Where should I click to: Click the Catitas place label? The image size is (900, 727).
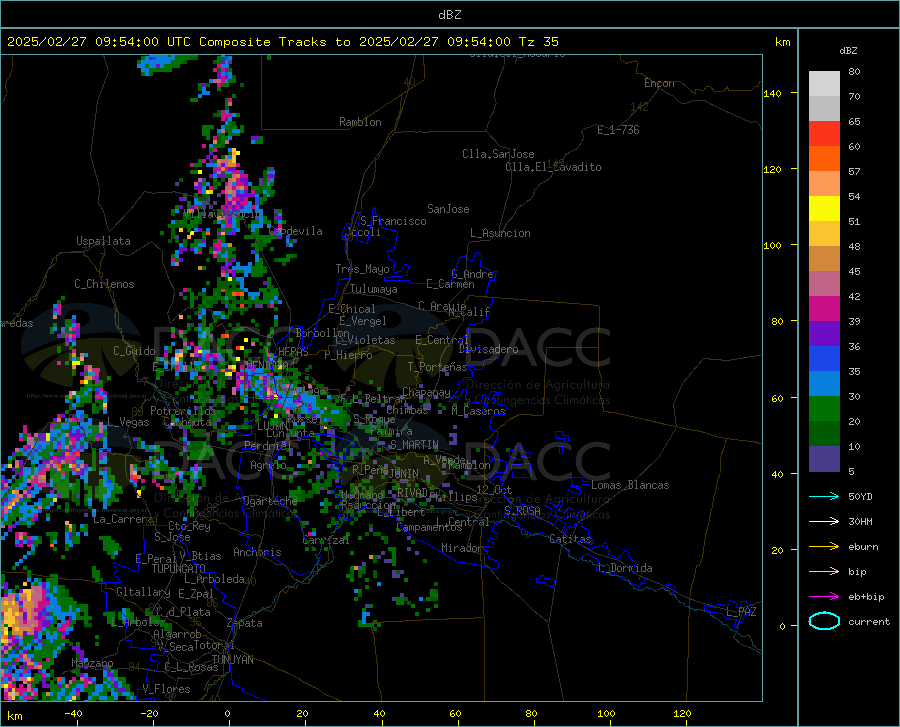570,539
